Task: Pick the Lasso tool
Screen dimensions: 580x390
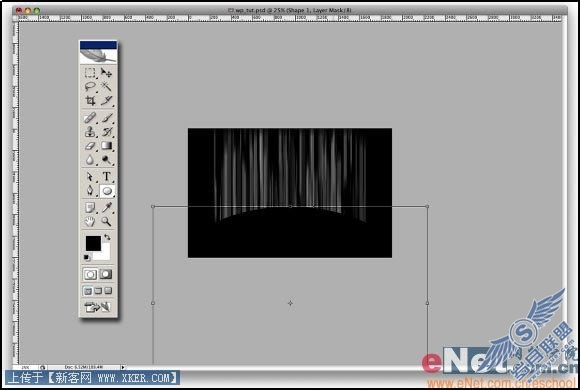Action: click(90, 87)
